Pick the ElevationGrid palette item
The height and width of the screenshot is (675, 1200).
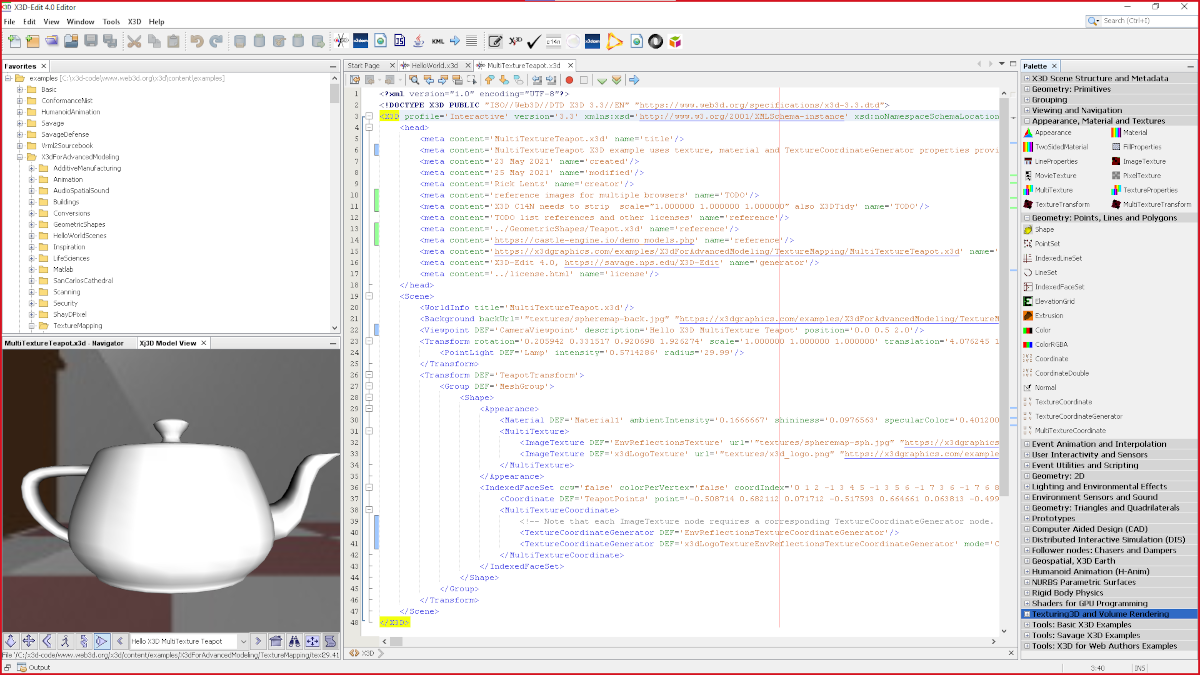(x=1054, y=301)
